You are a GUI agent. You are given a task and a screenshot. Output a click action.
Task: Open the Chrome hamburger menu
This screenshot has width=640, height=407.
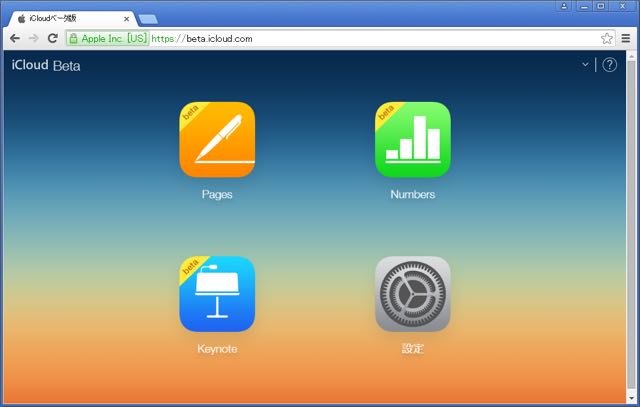(626, 38)
